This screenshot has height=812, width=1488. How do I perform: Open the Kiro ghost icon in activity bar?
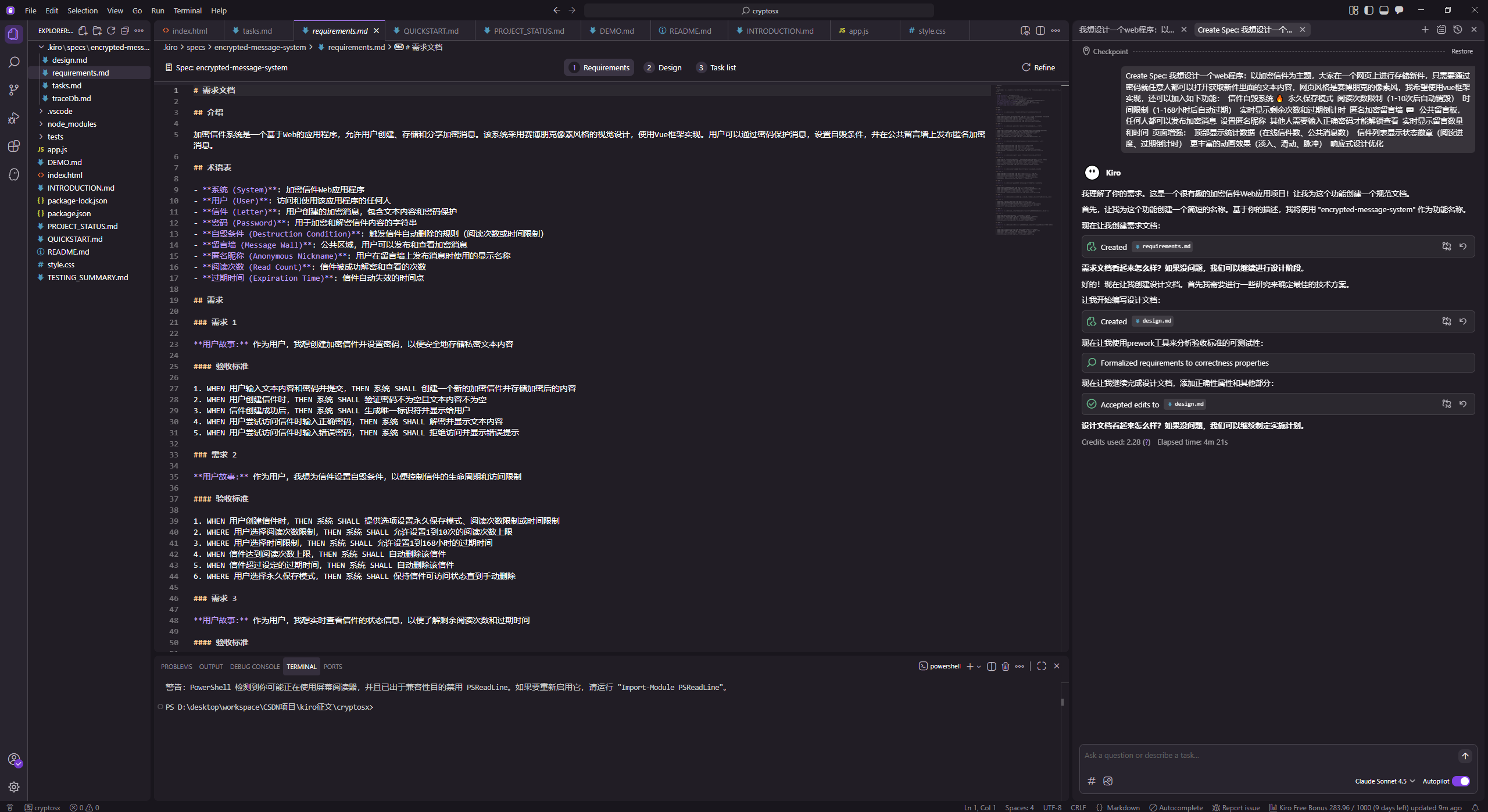[14, 174]
